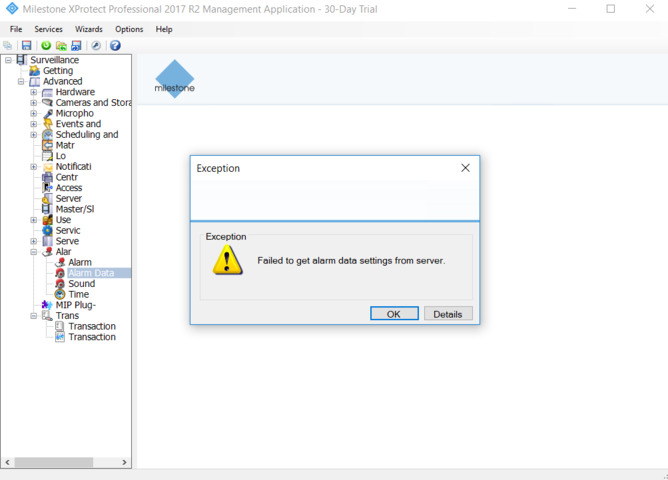Collapse the Transaction tree node

(x=34, y=316)
